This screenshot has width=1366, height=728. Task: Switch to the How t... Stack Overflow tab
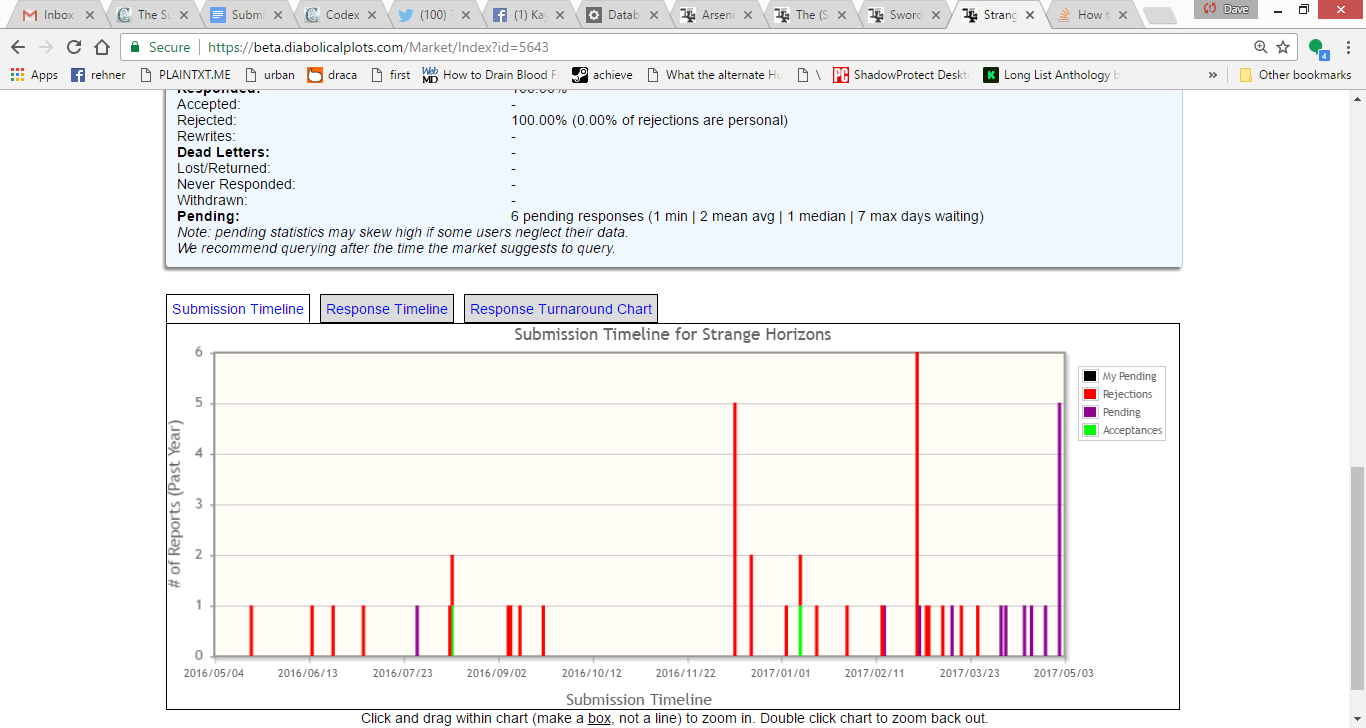coord(1091,15)
